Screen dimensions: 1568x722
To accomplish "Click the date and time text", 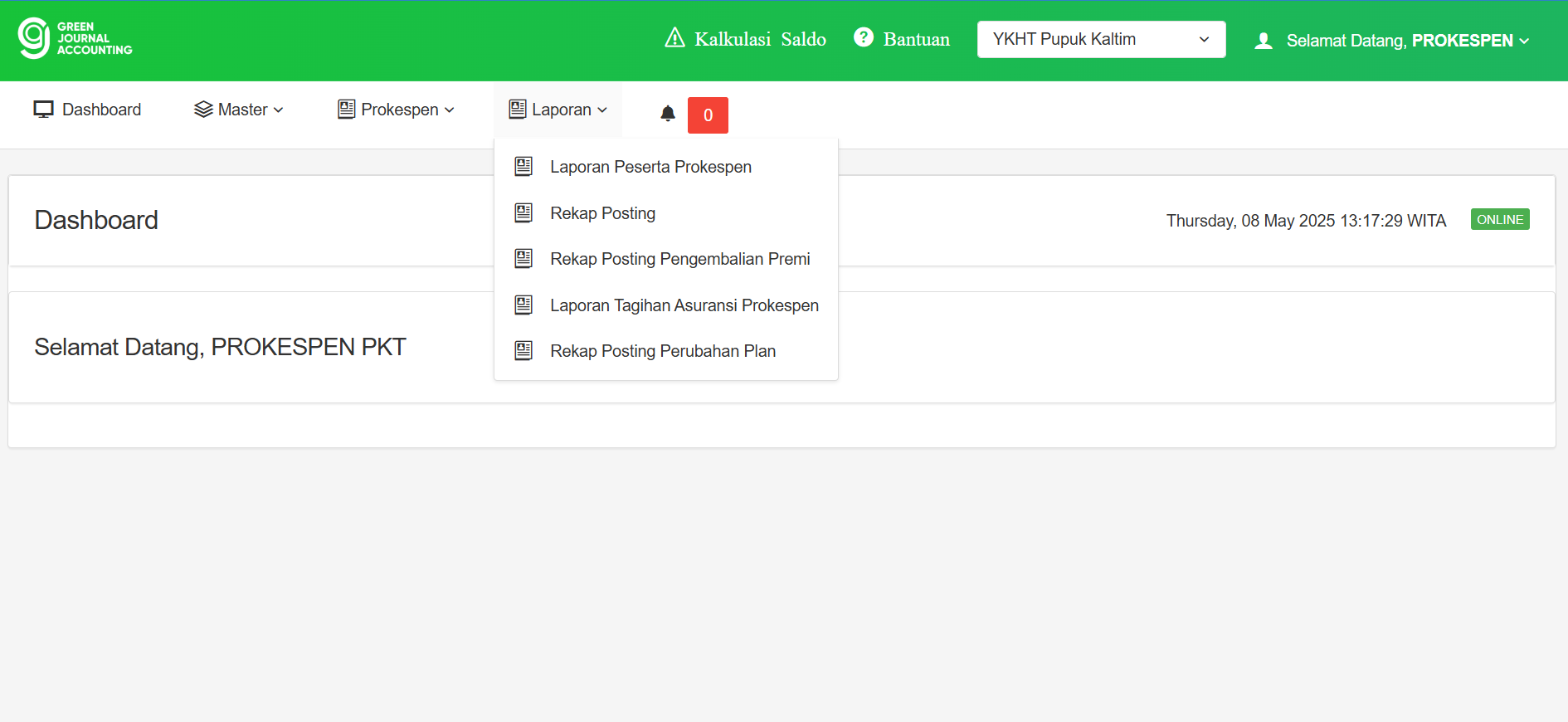I will point(1306,221).
